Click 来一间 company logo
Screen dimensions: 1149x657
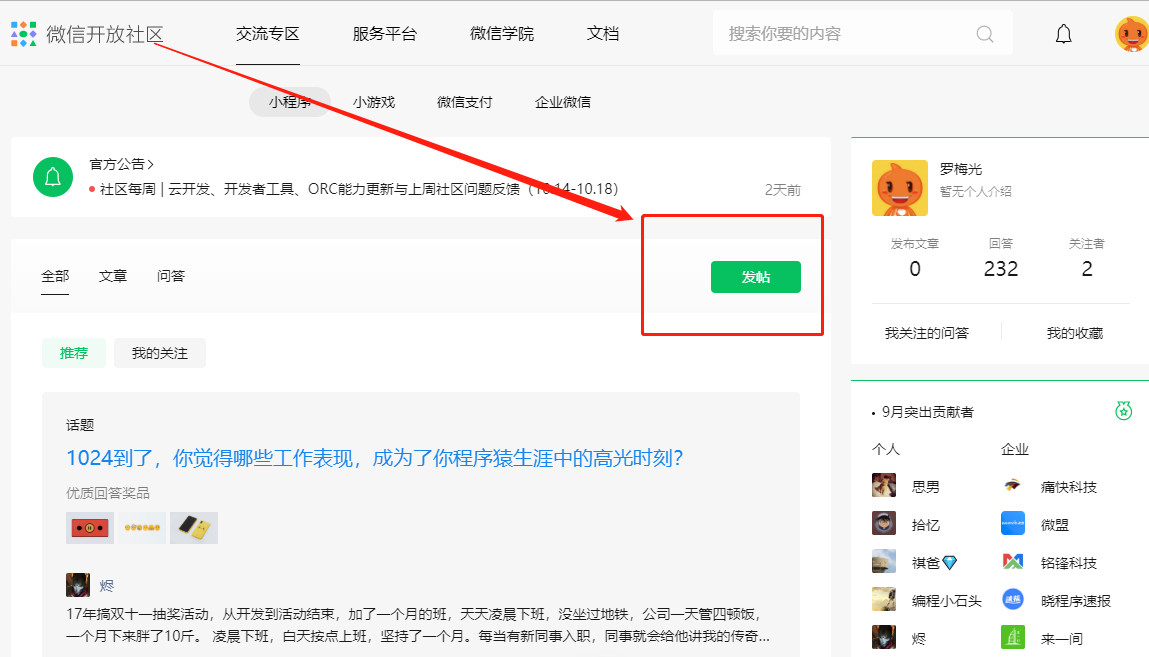1013,637
